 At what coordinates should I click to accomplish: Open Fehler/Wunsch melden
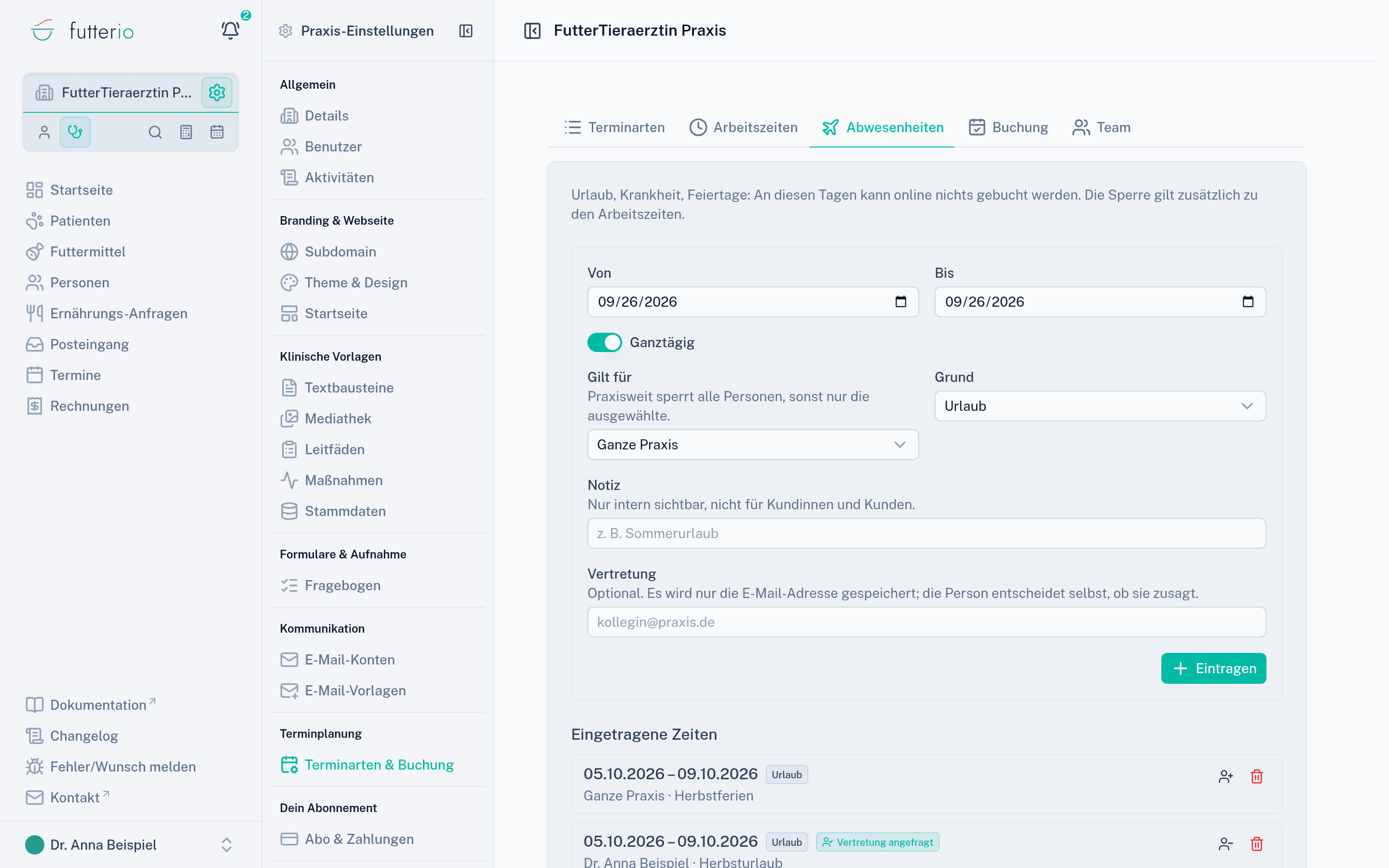coord(111,766)
